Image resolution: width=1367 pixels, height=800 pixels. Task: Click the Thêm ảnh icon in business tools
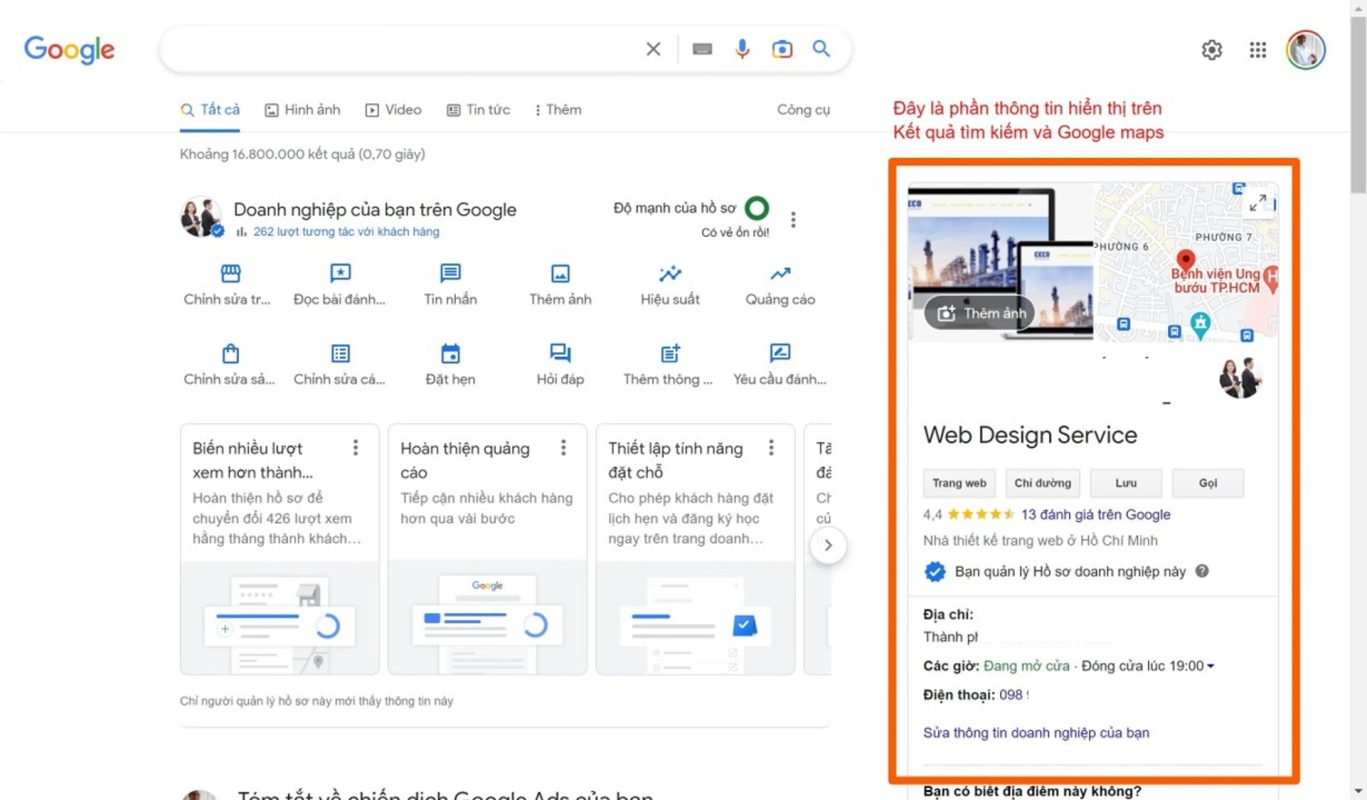[560, 274]
